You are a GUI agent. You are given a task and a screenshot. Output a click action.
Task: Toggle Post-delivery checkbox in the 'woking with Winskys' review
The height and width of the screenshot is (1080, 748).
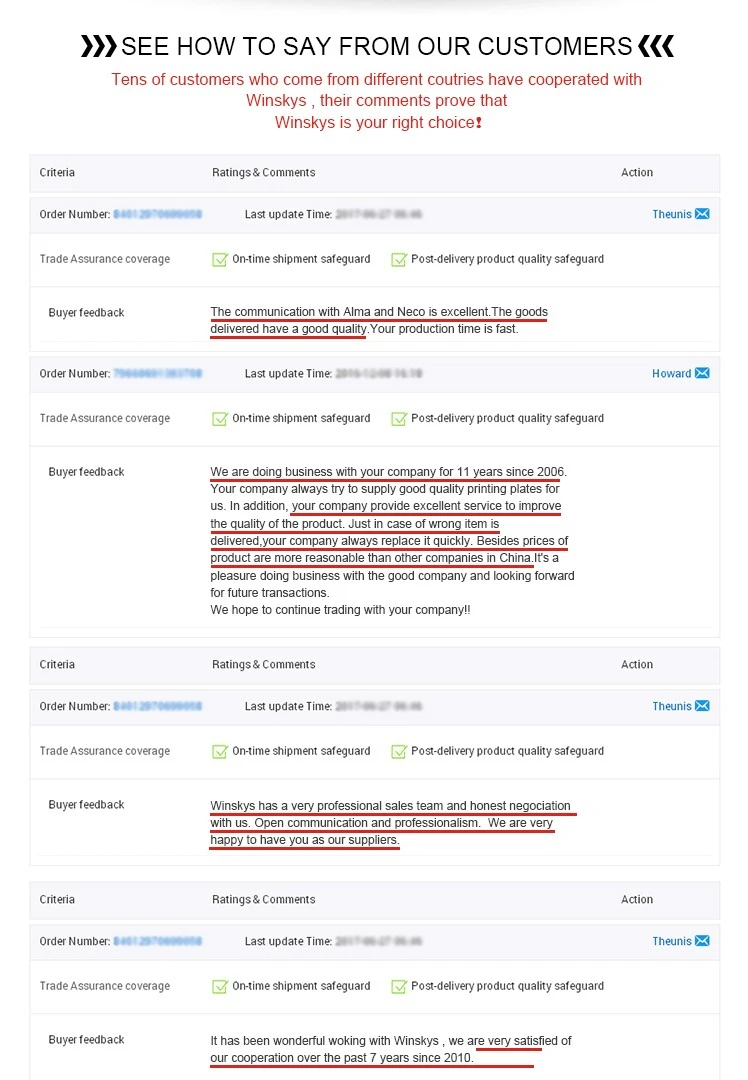click(x=399, y=986)
